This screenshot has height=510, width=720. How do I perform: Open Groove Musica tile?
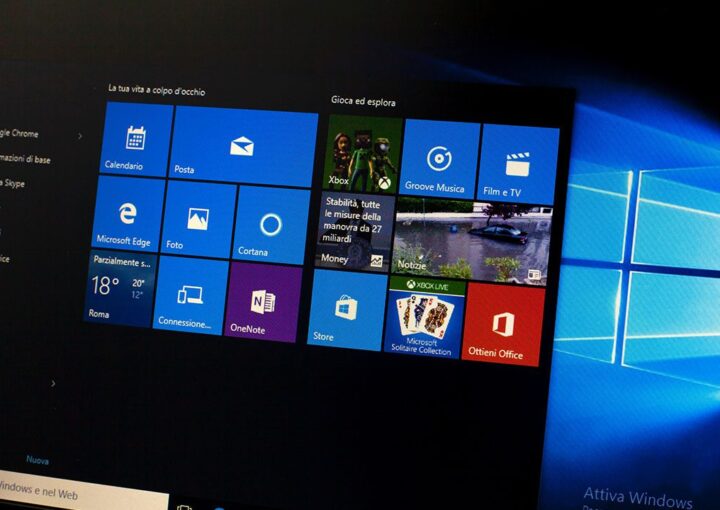click(x=439, y=159)
